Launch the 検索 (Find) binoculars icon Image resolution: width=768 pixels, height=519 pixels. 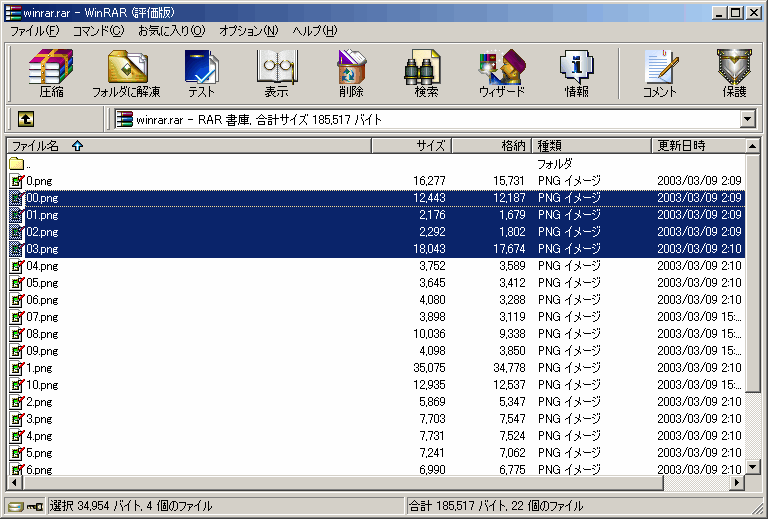pos(426,73)
